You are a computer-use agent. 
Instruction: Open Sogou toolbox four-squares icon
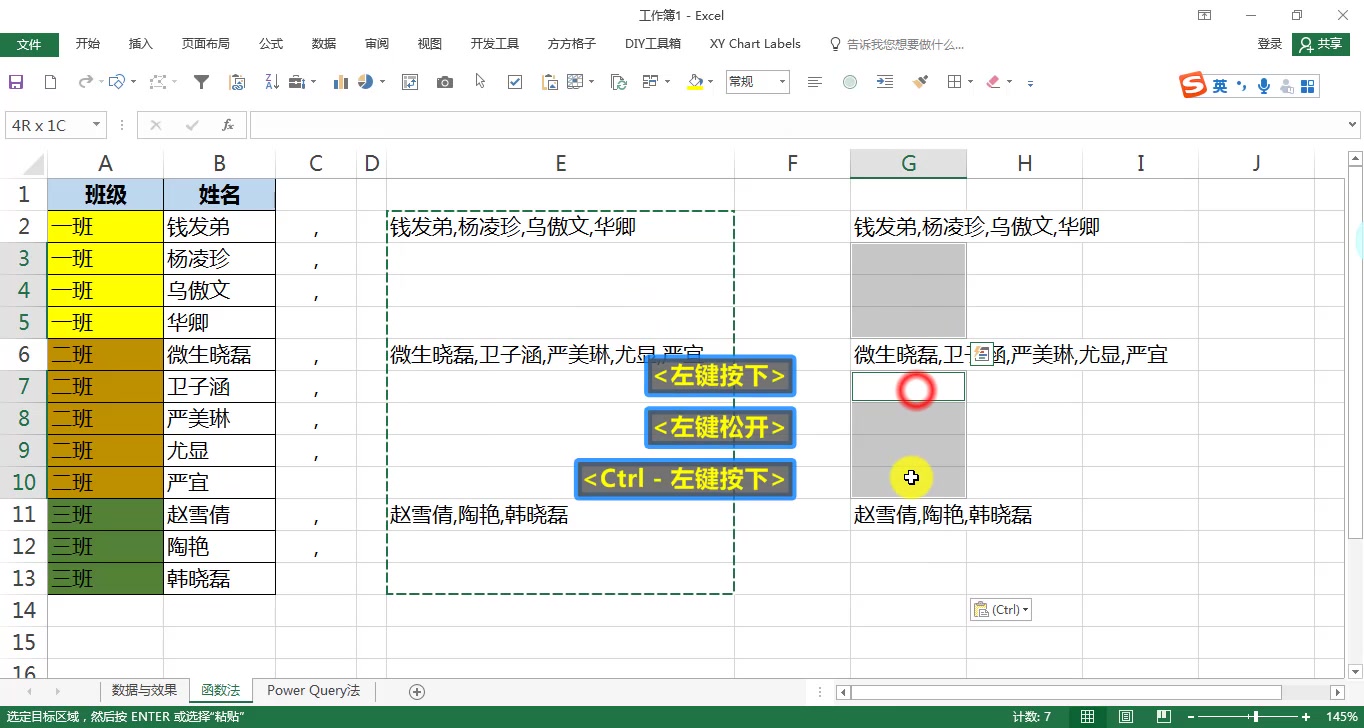1306,87
